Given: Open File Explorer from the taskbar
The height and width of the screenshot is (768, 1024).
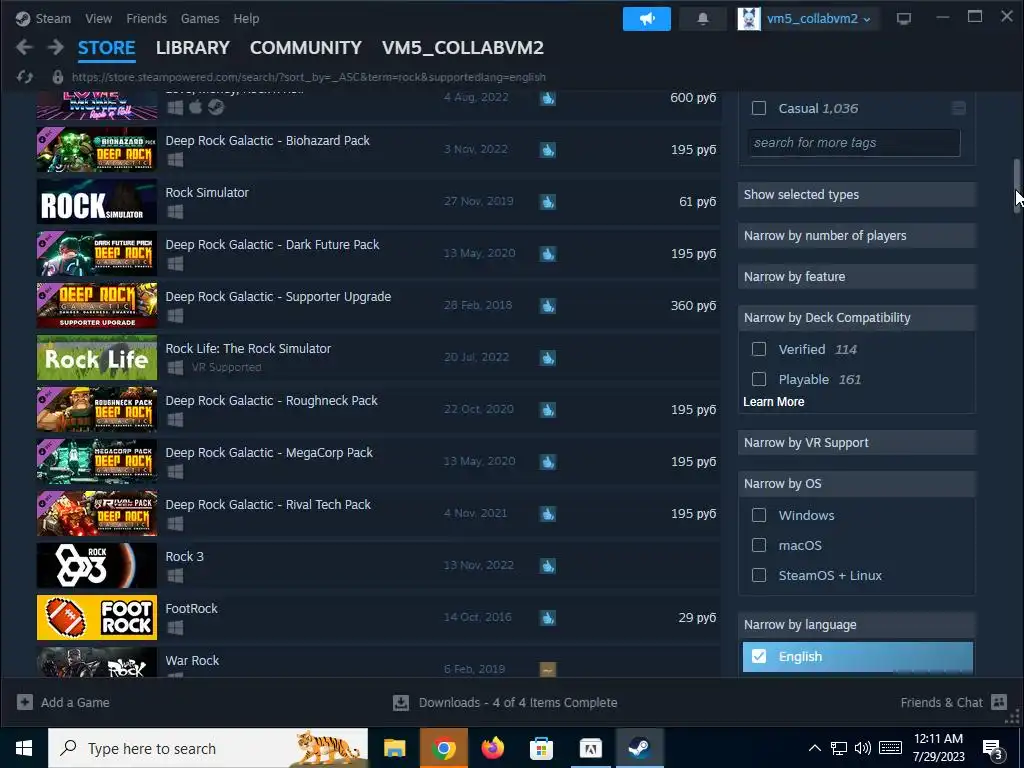Looking at the screenshot, I should point(394,748).
